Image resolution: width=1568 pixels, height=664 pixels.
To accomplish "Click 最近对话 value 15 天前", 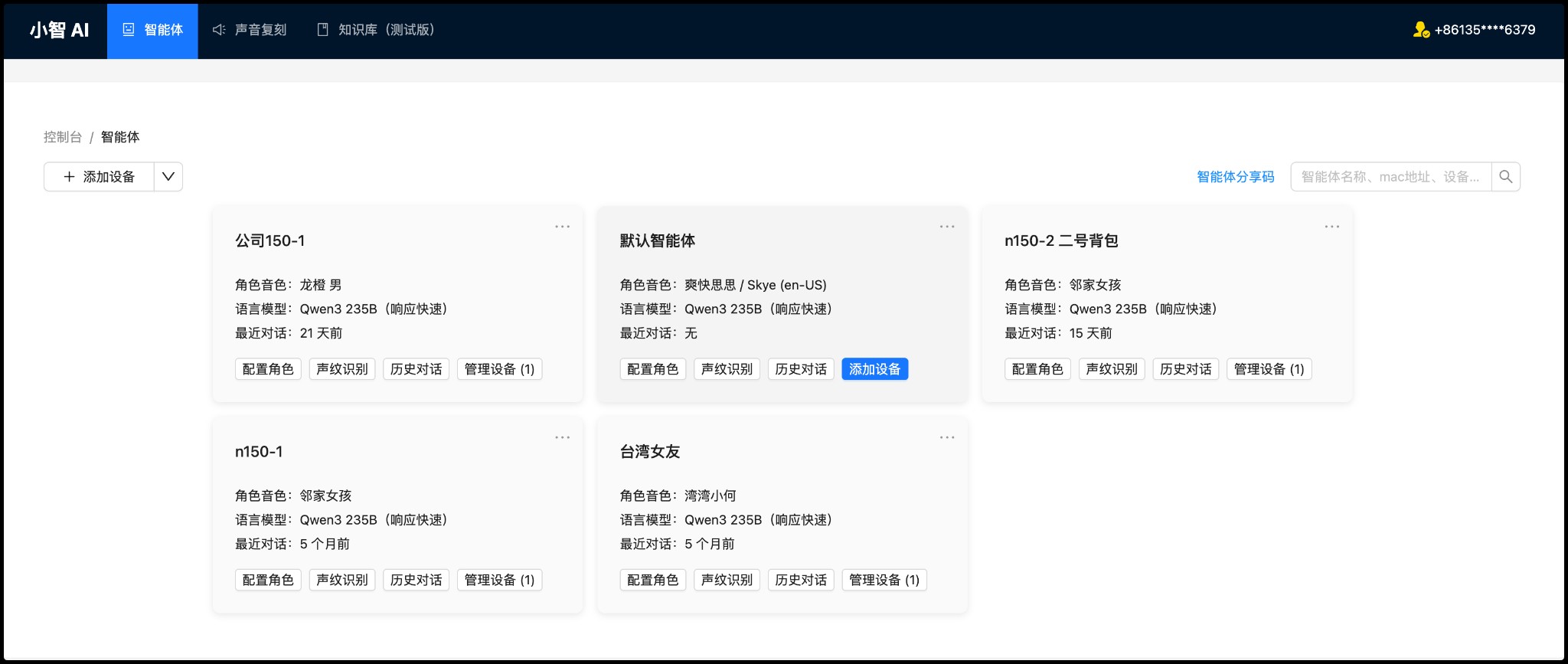I will 1091,333.
